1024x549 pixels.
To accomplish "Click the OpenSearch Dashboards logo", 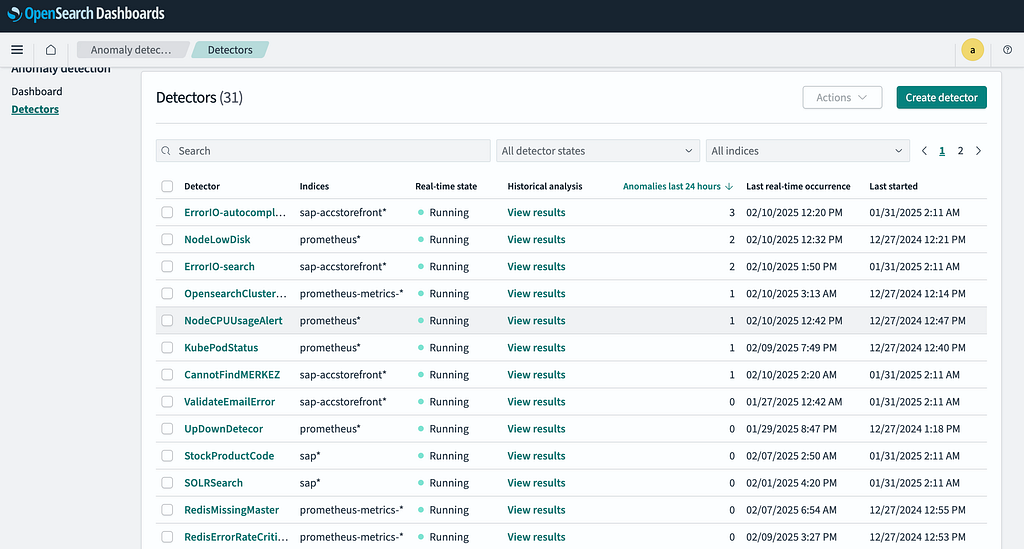I will click(x=86, y=14).
